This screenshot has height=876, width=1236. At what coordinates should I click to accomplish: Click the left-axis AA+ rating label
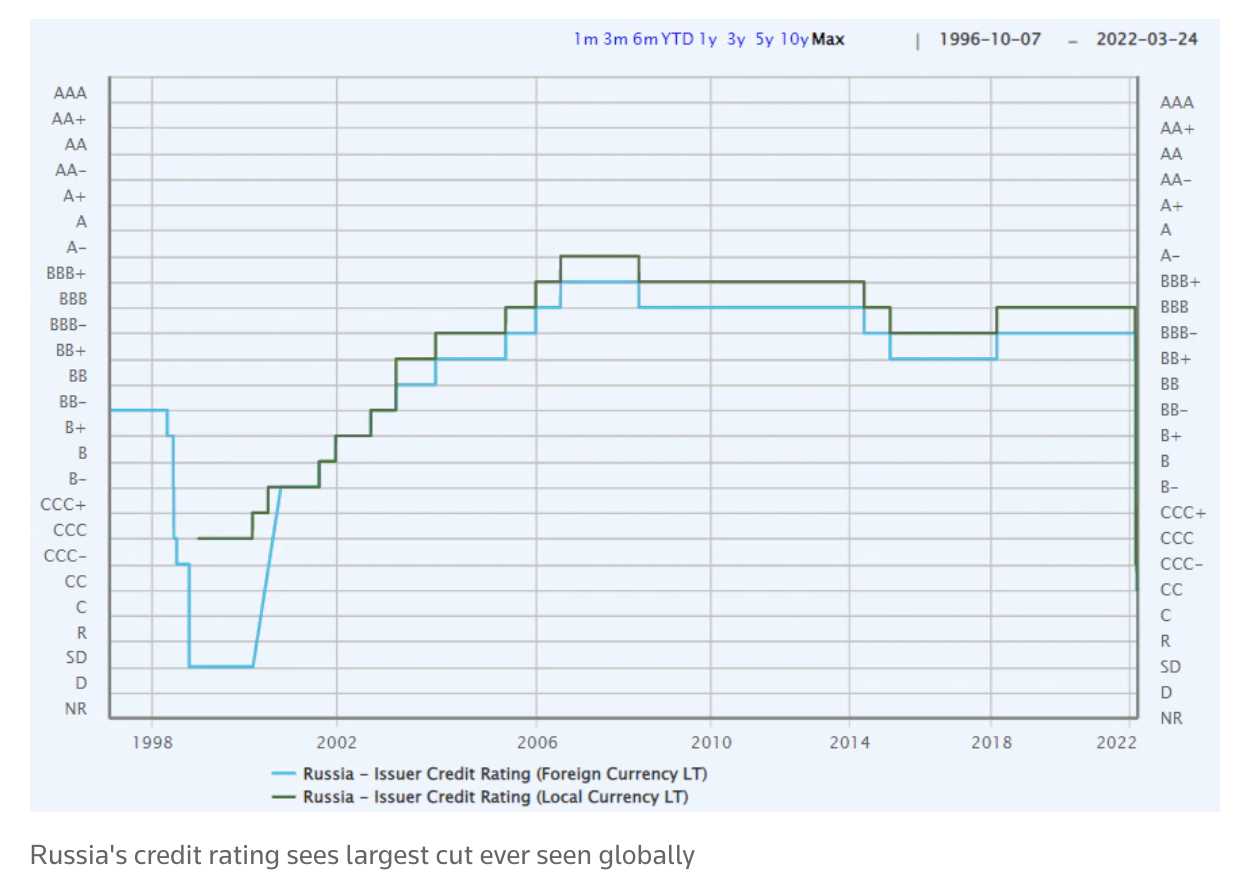click(x=70, y=119)
